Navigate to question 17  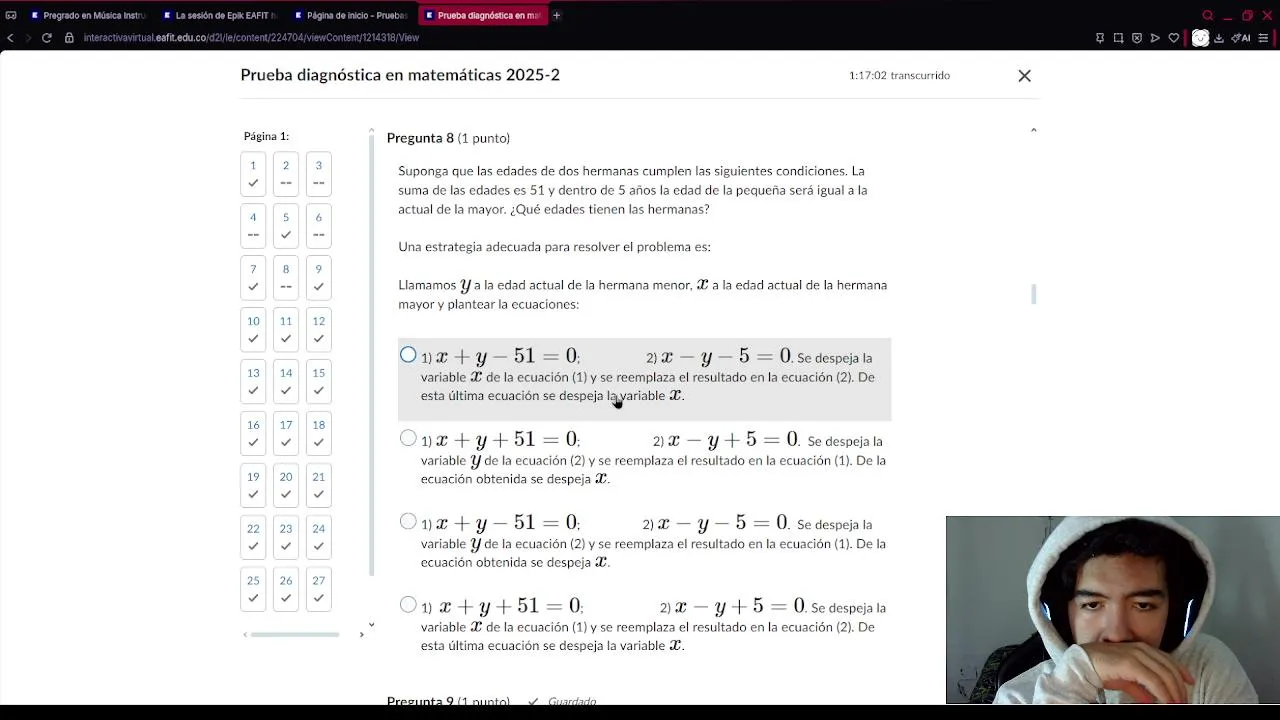286,434
